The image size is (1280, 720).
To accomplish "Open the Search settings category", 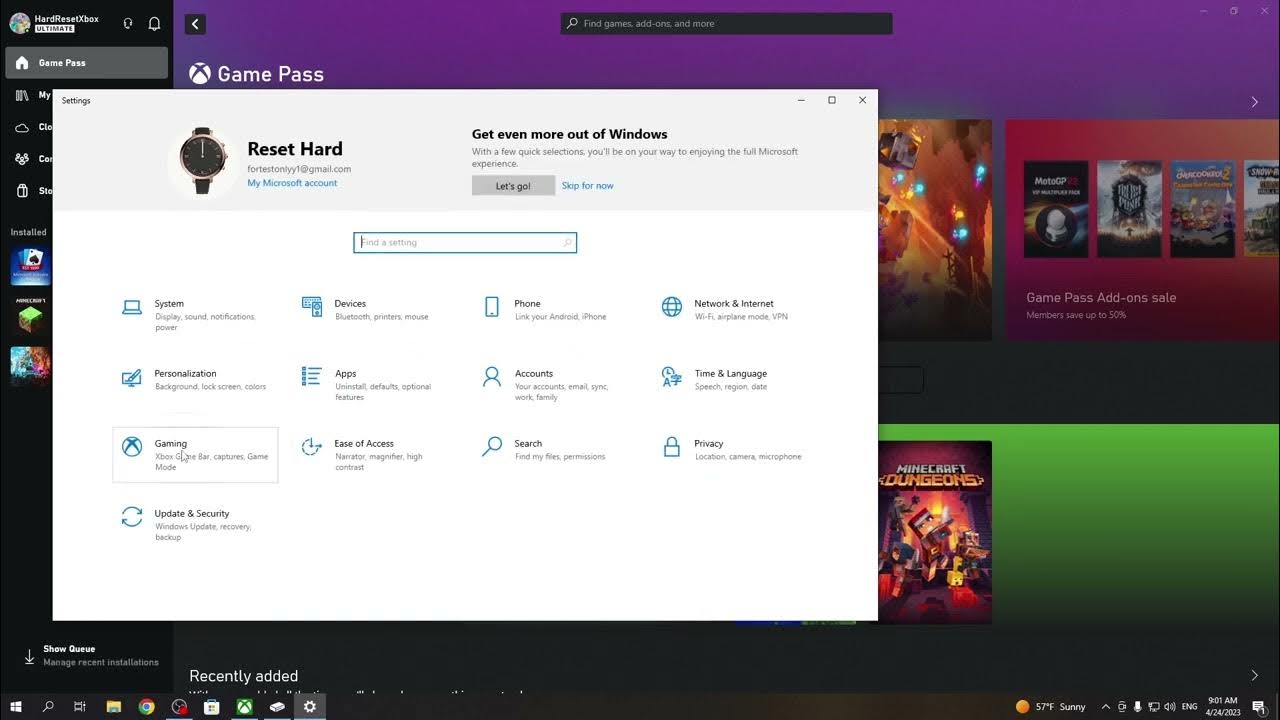I will coord(555,455).
